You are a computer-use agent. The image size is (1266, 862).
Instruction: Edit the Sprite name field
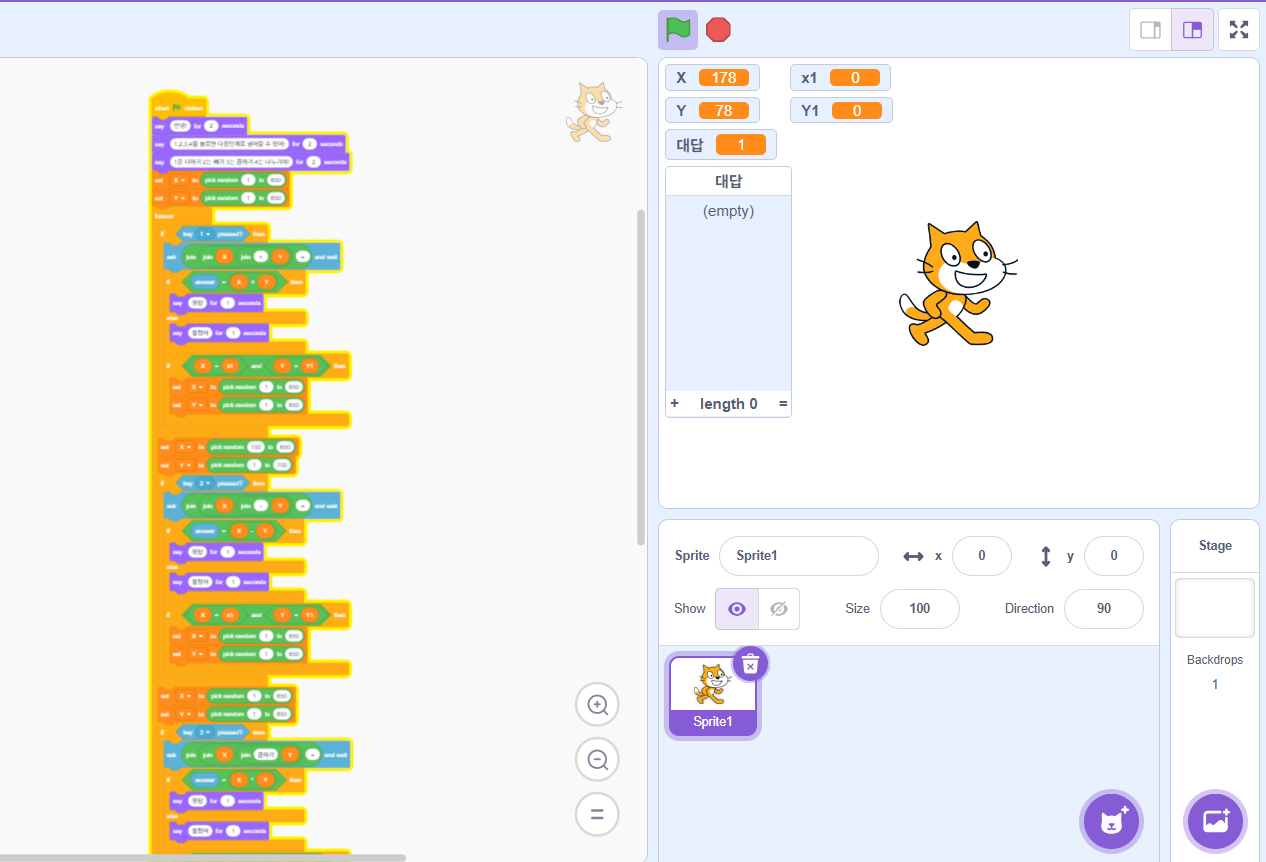tap(798, 556)
